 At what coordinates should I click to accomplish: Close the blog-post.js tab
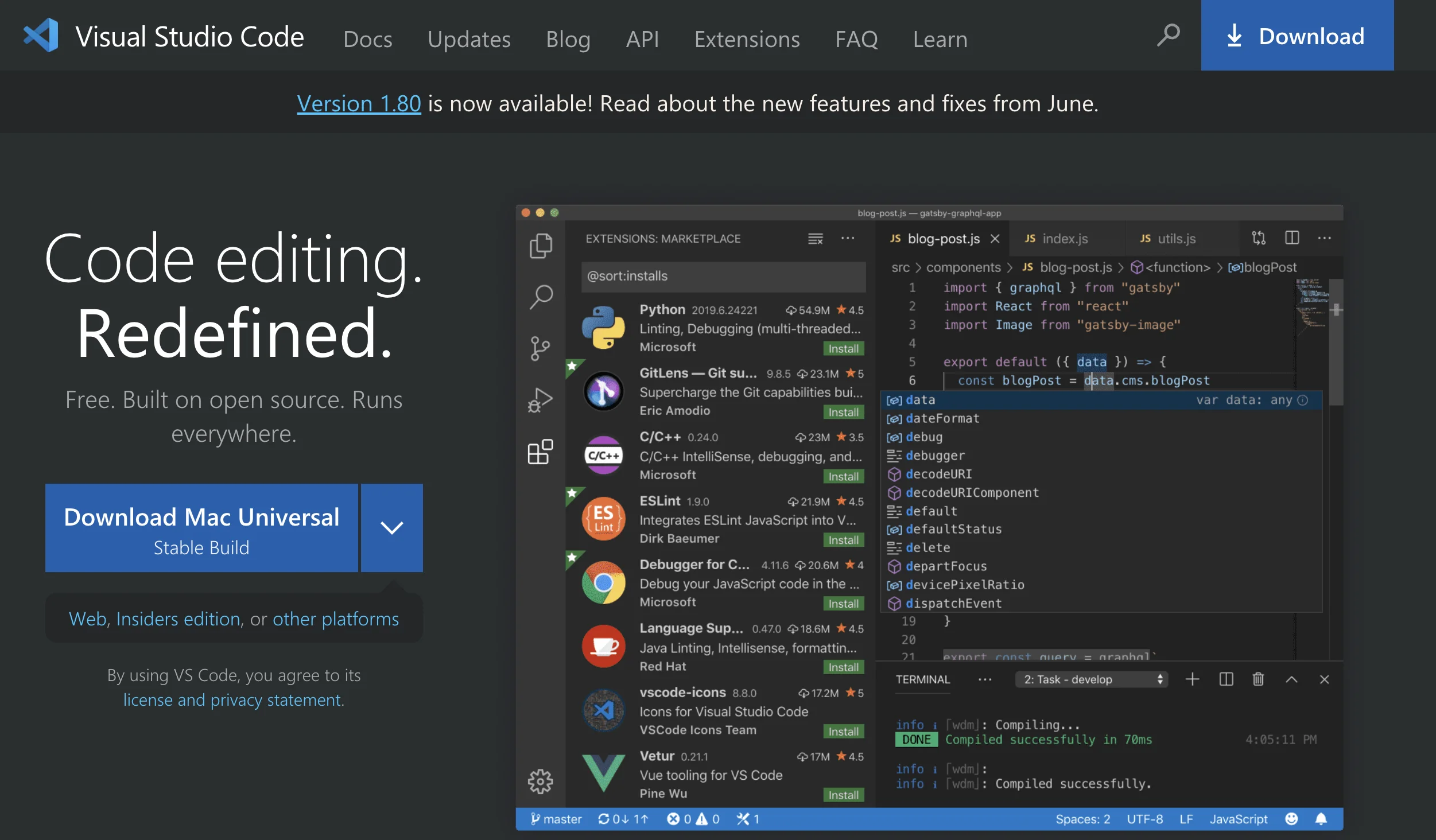[x=995, y=239]
